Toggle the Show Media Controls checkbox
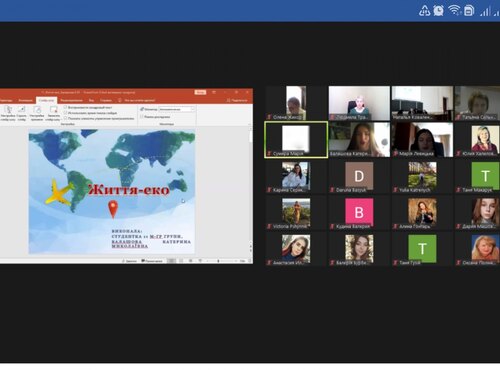The width and height of the screenshot is (500, 370). pyautogui.click(x=65, y=118)
